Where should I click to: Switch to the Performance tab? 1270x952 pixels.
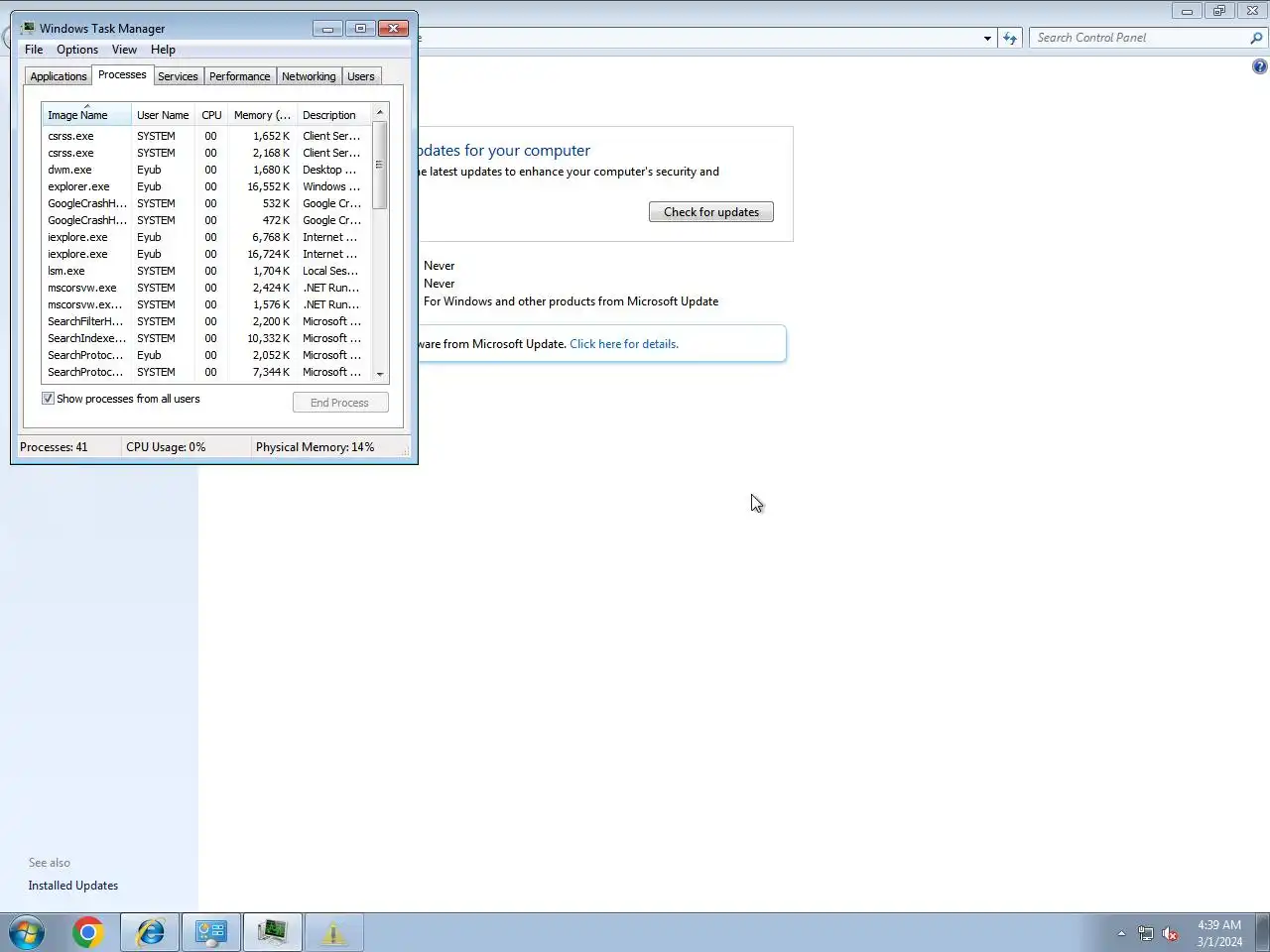point(239,76)
